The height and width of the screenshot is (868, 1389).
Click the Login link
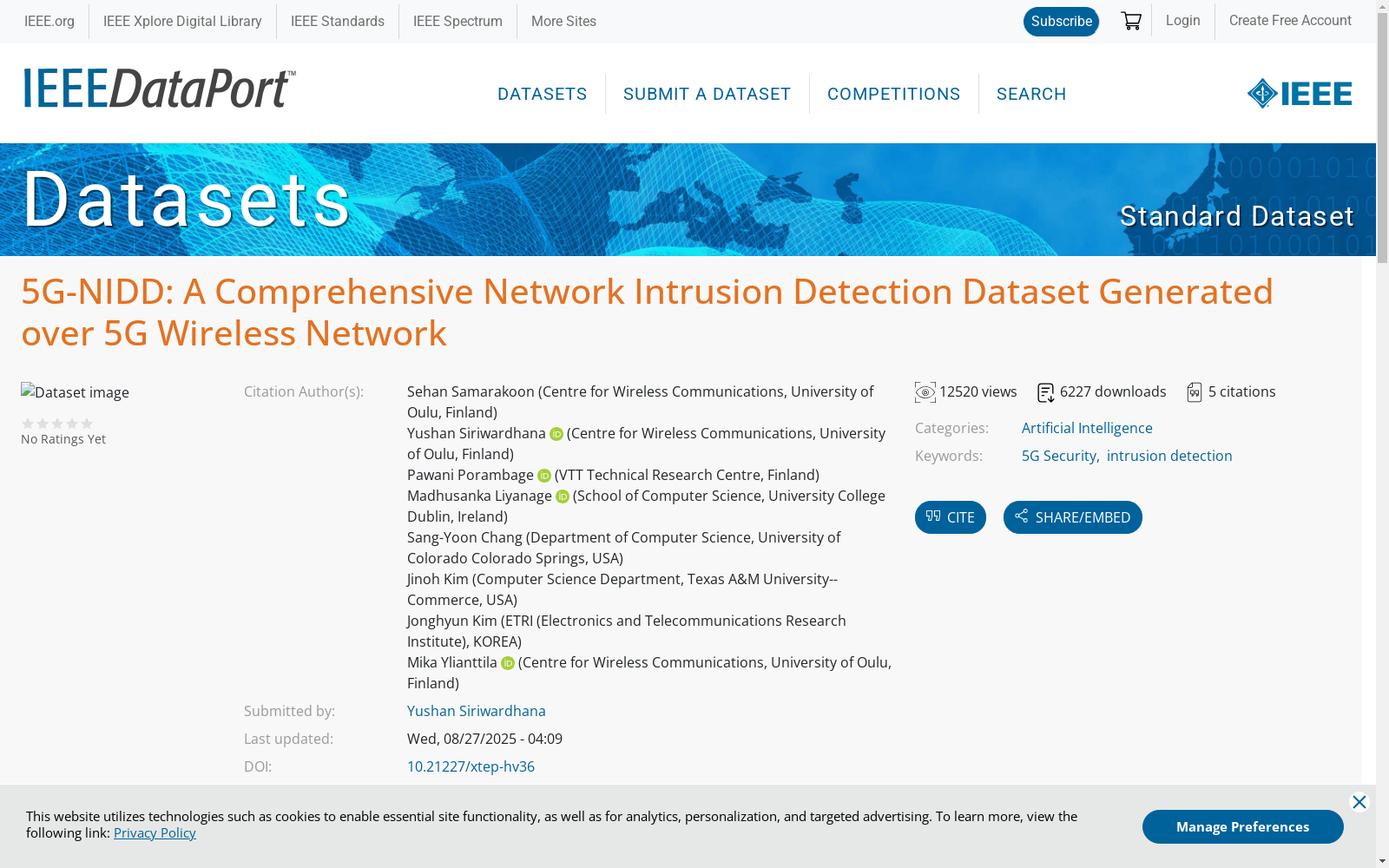(x=1183, y=21)
